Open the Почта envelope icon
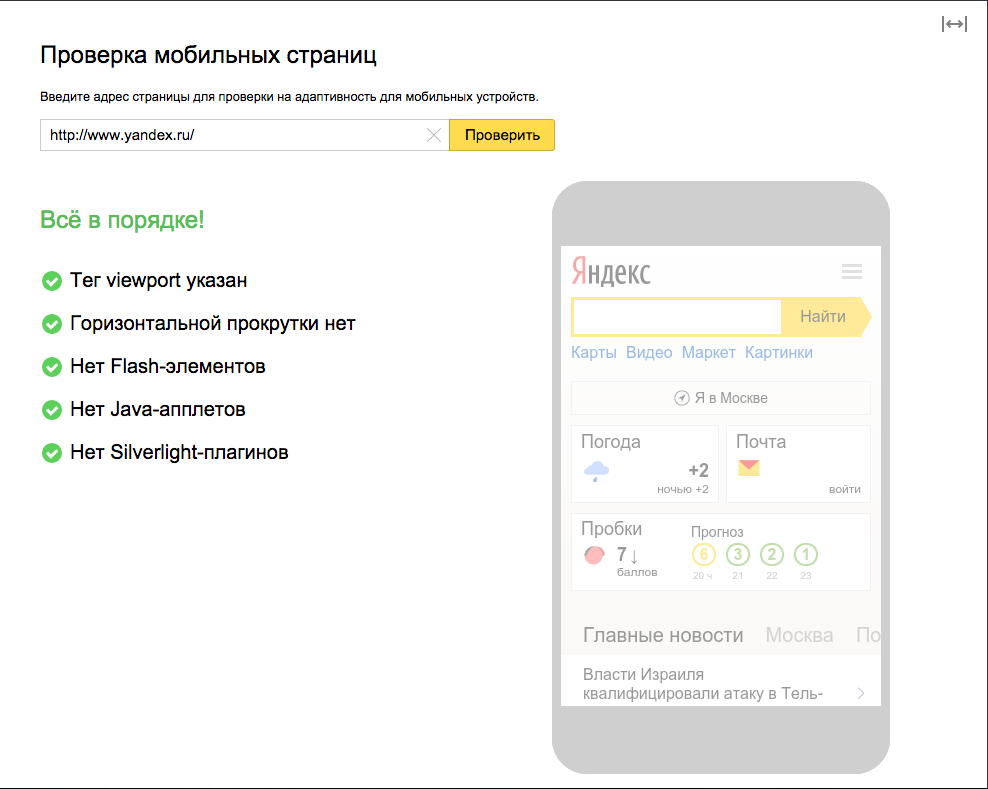 749,467
